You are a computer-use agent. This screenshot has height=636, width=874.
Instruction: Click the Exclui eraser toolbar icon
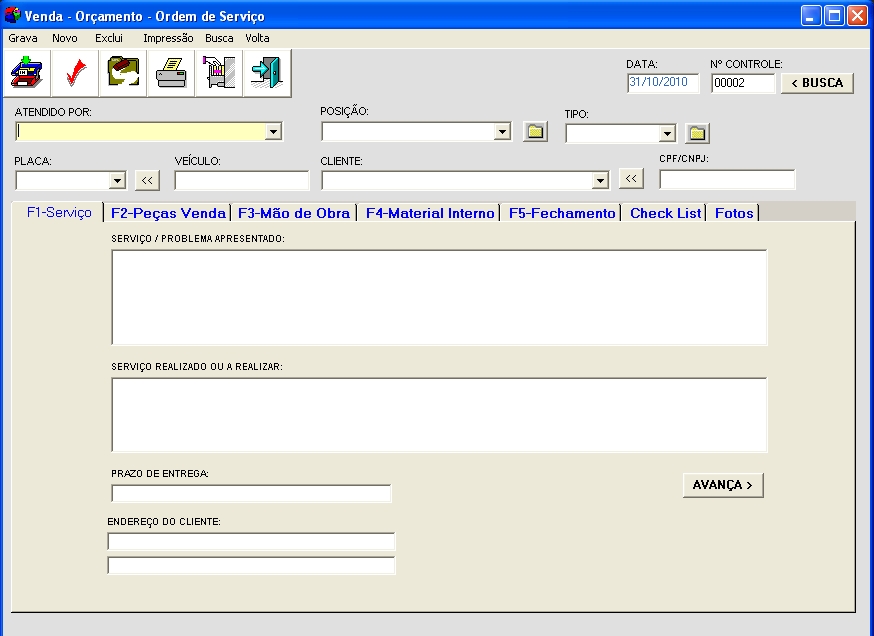(x=123, y=73)
